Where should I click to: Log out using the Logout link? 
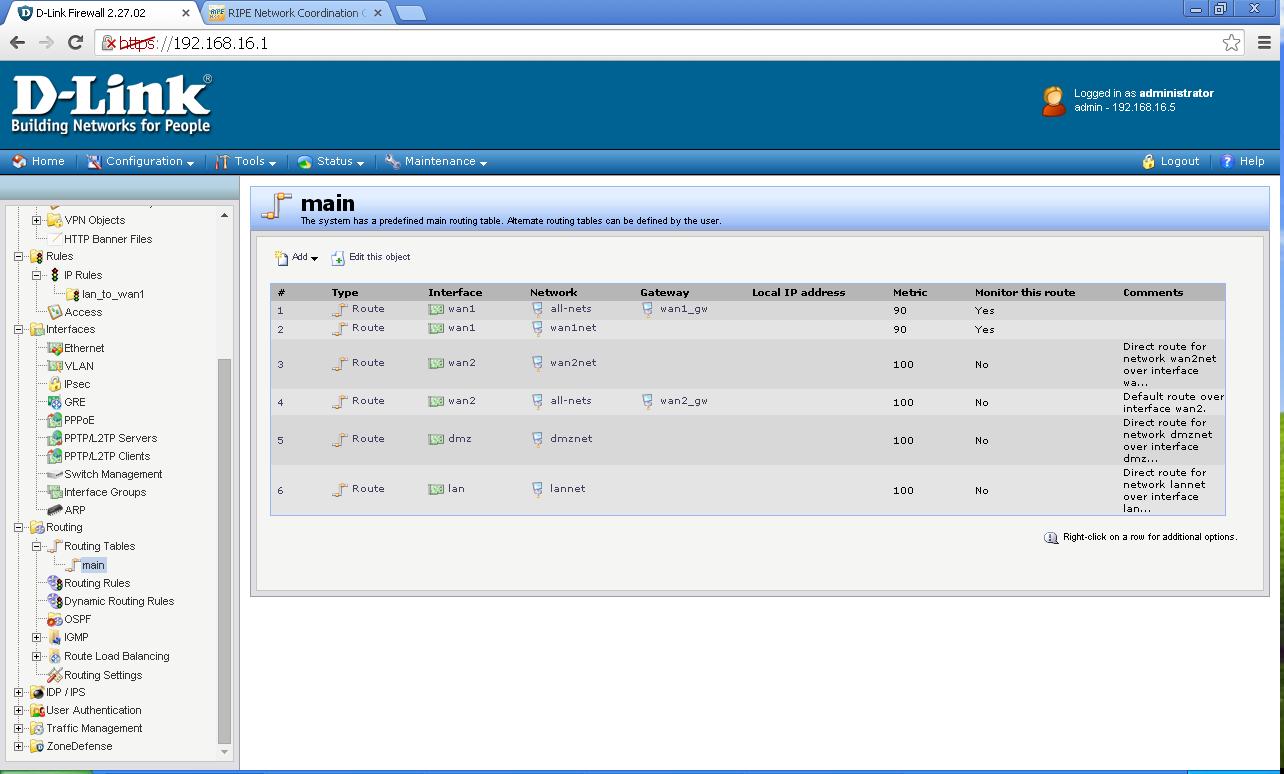click(1171, 161)
